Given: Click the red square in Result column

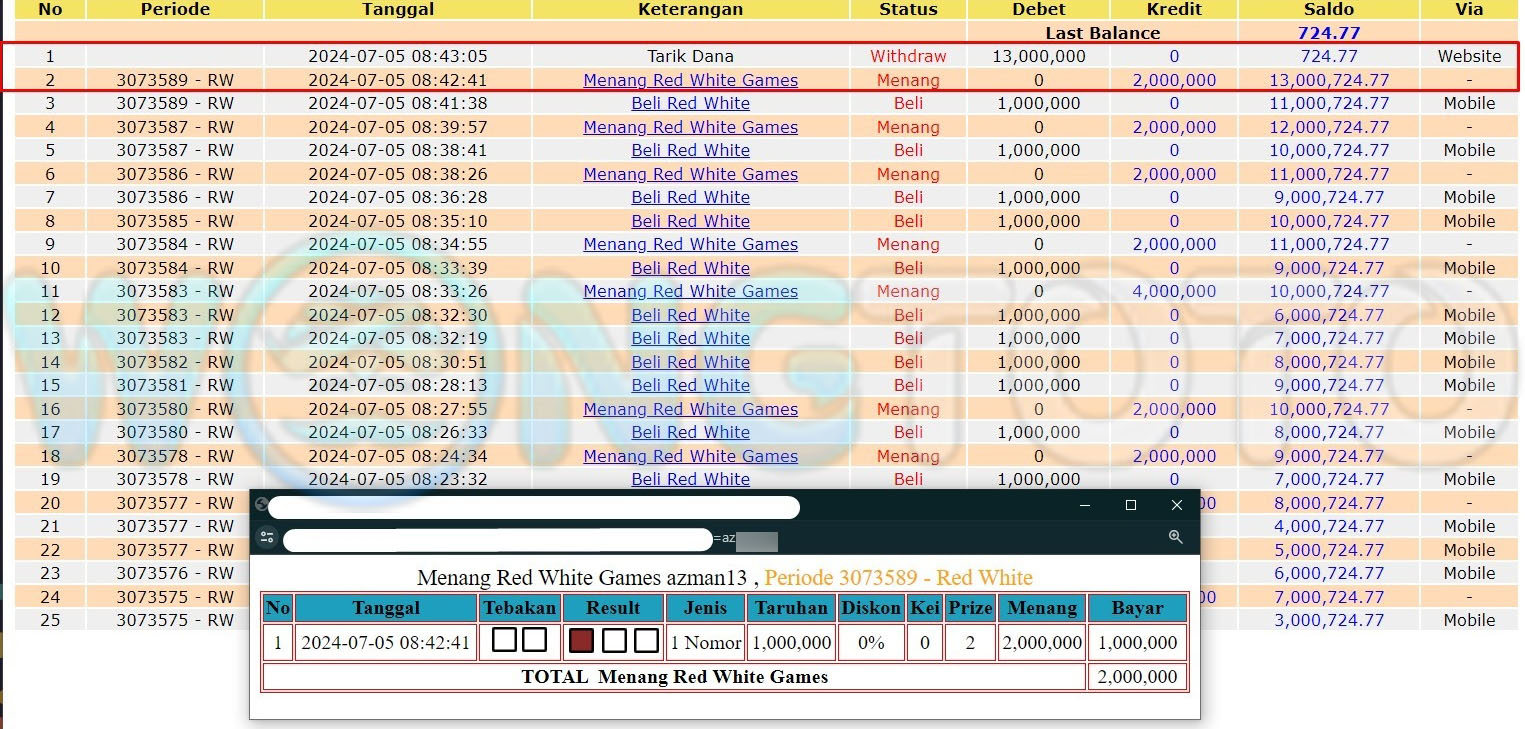Looking at the screenshot, I should (581, 641).
